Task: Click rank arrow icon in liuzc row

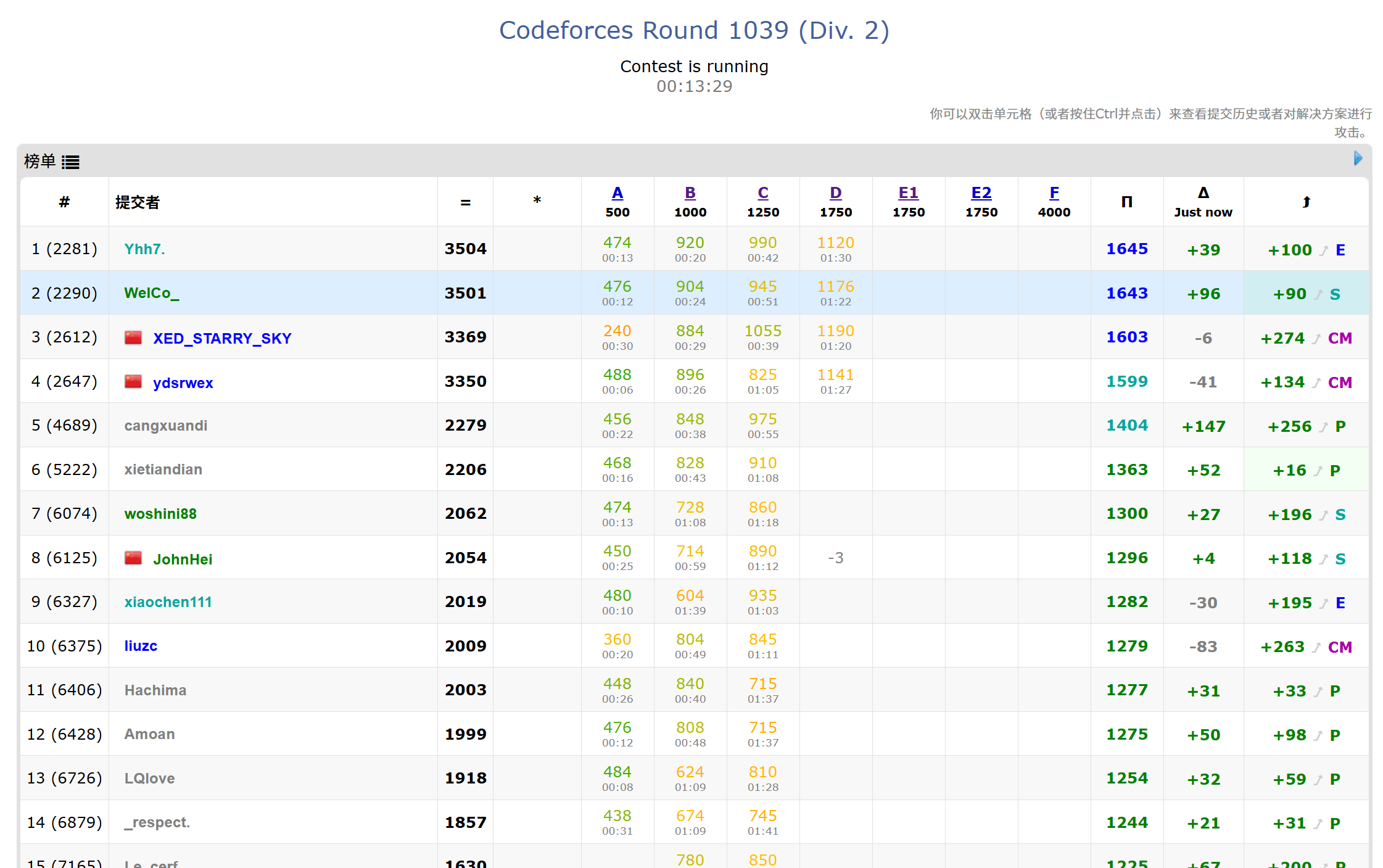Action: tap(1316, 647)
